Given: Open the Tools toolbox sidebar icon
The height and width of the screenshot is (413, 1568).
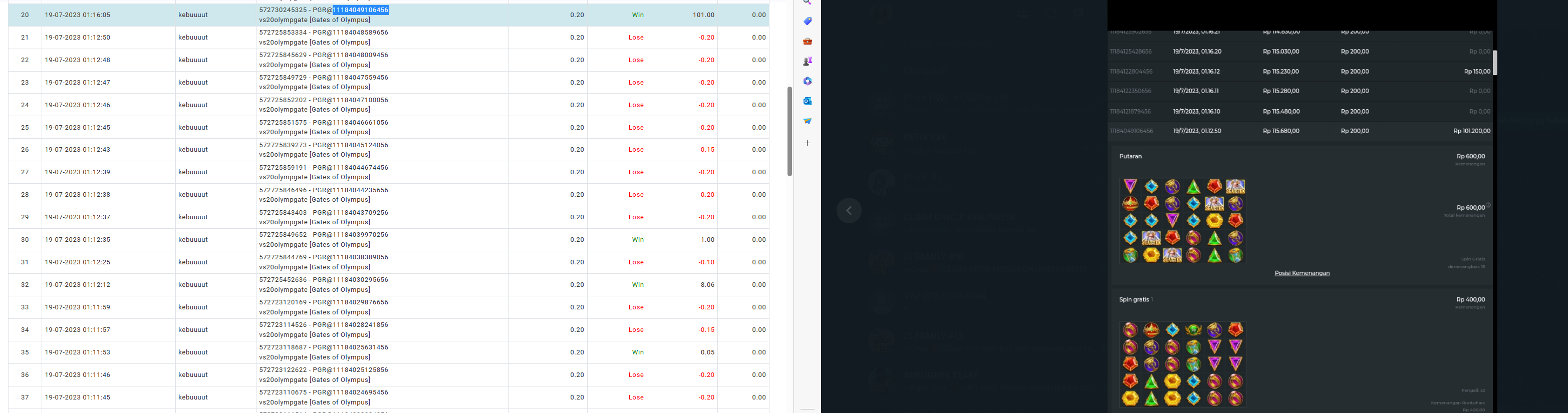Looking at the screenshot, I should (807, 42).
